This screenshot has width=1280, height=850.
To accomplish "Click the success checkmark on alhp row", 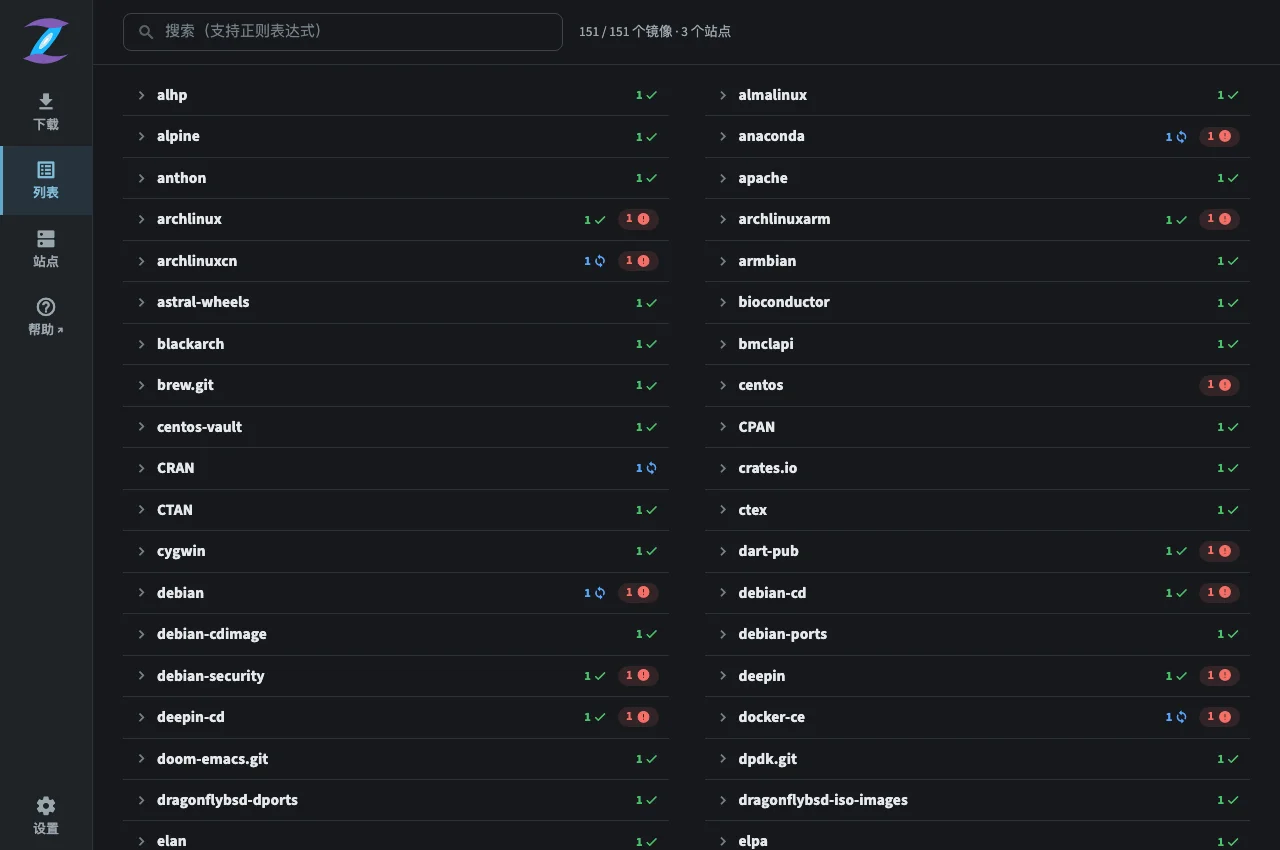I will [x=651, y=95].
